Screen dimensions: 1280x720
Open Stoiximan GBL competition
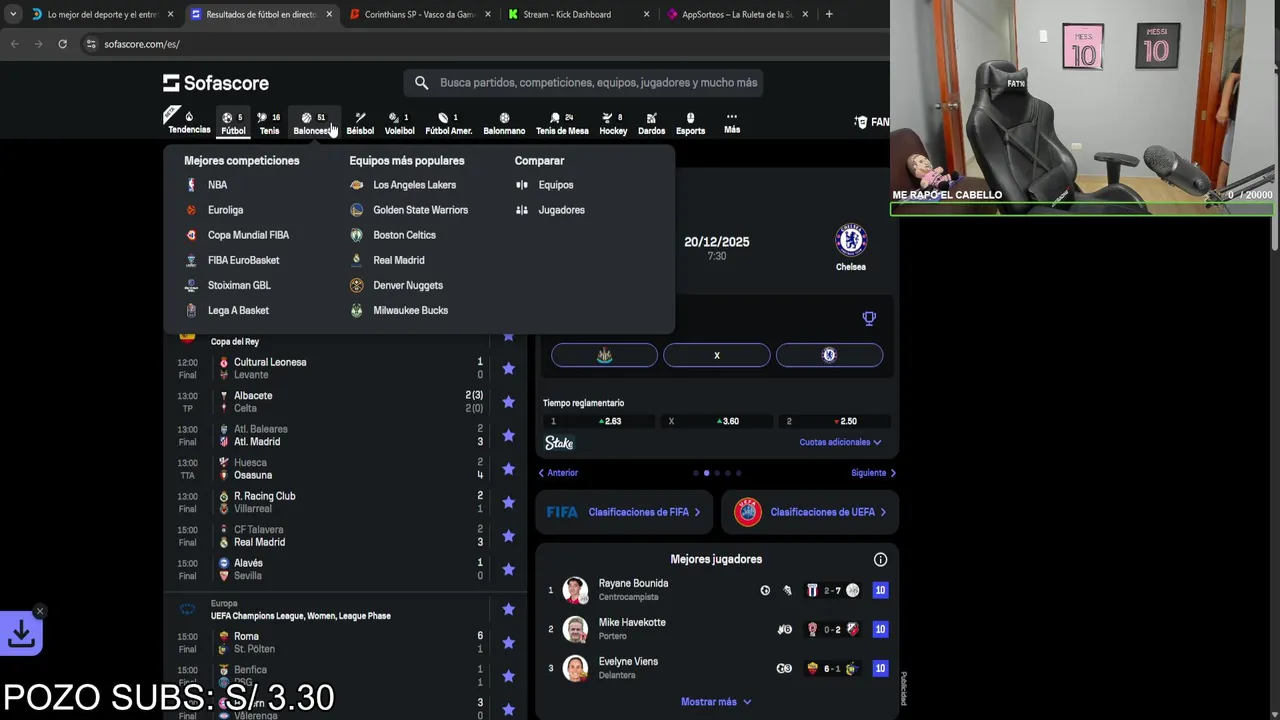[x=239, y=285]
